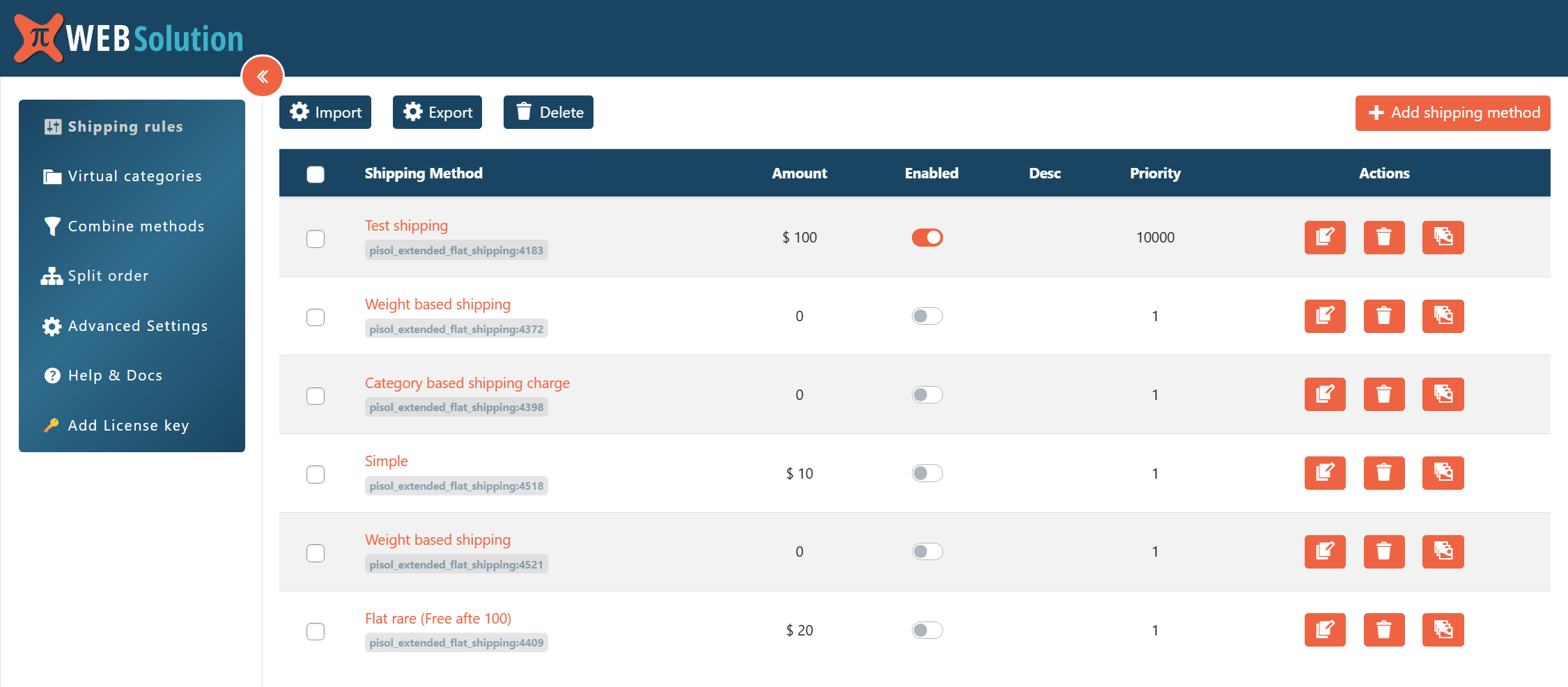Enable the Simple shipping method toggle

click(926, 473)
